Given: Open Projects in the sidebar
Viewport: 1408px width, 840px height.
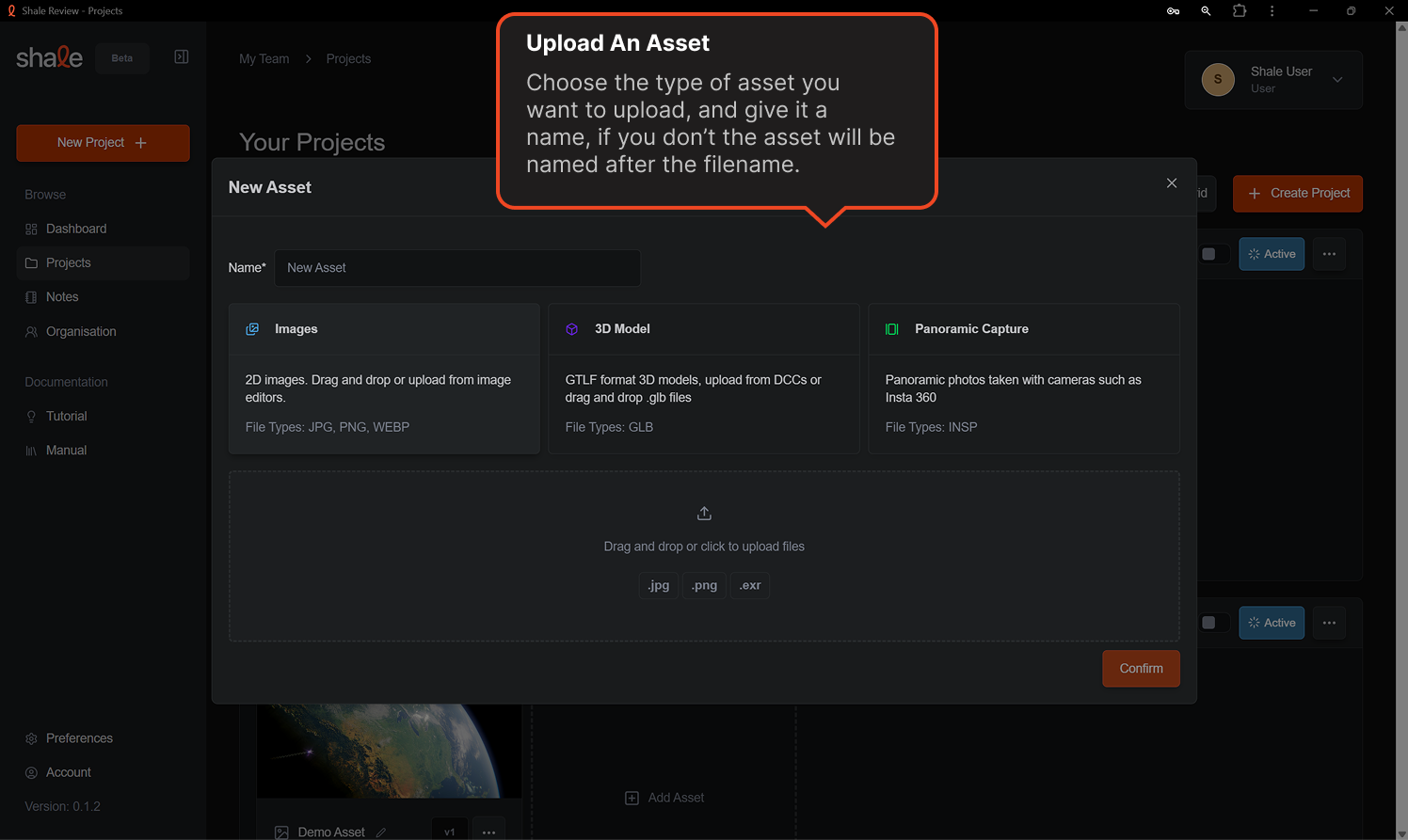Looking at the screenshot, I should (103, 262).
